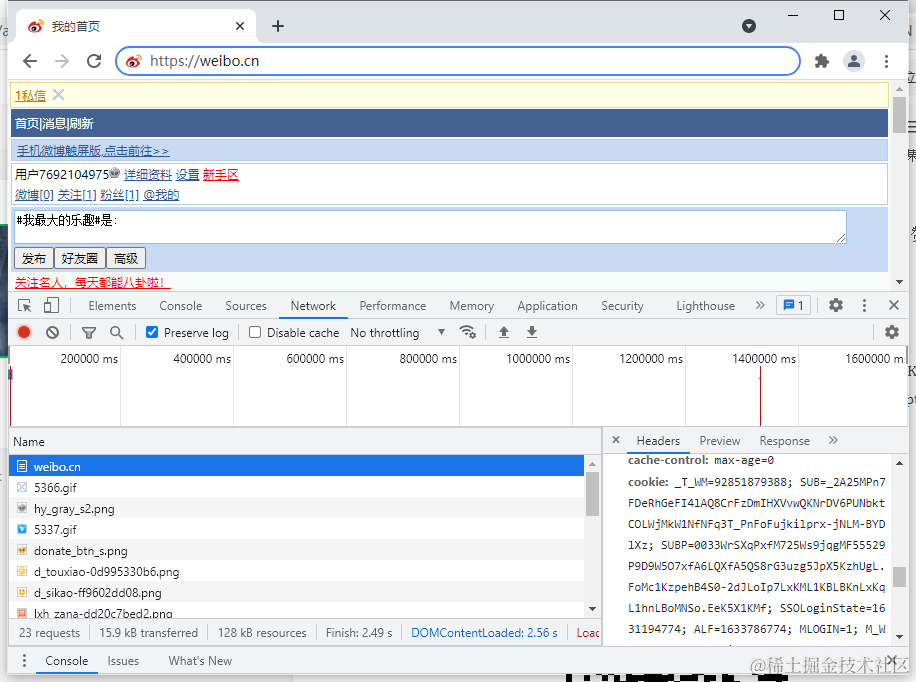Show more request detail tabs
This screenshot has width=916, height=682.
point(833,440)
